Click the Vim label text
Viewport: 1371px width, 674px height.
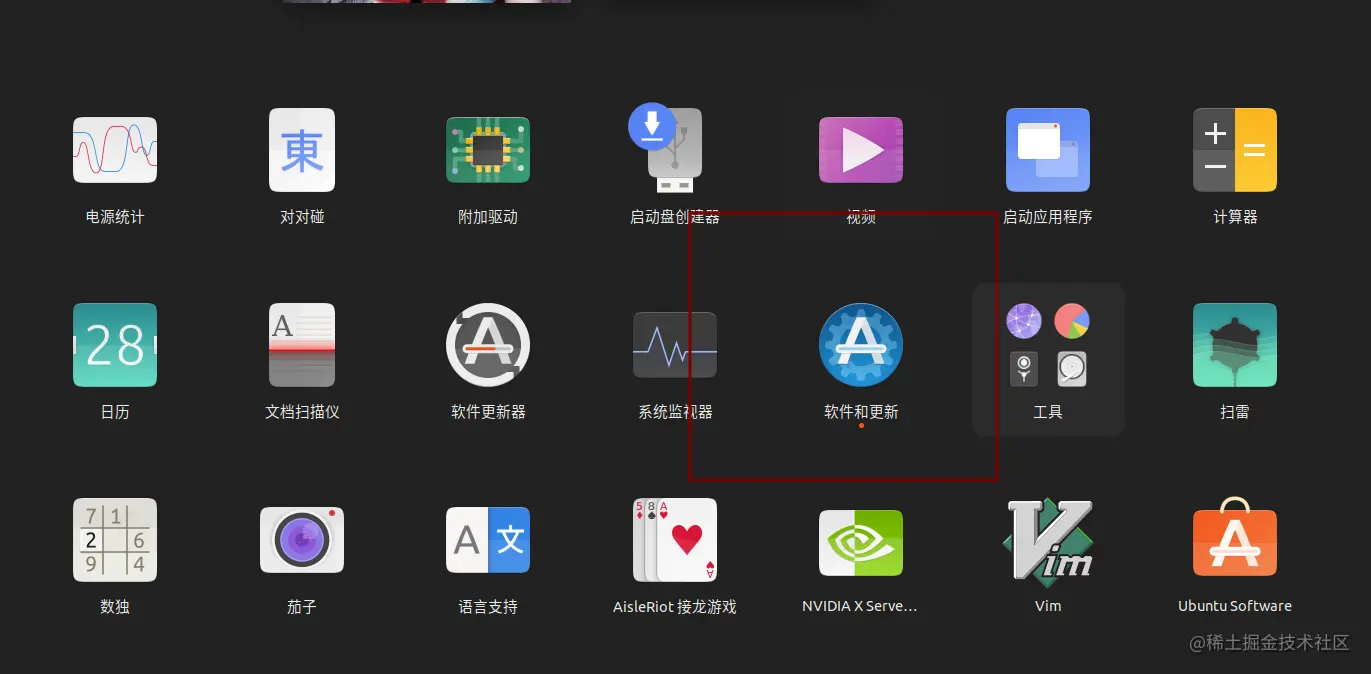(x=1048, y=606)
